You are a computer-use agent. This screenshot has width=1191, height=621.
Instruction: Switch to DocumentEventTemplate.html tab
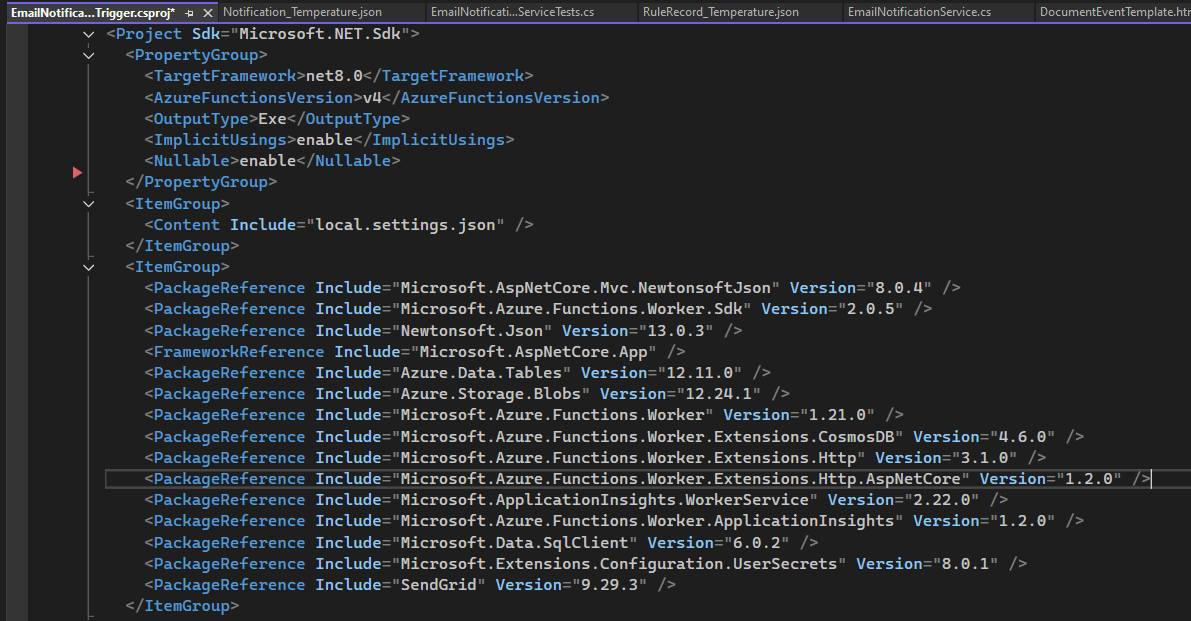[x=1114, y=12]
